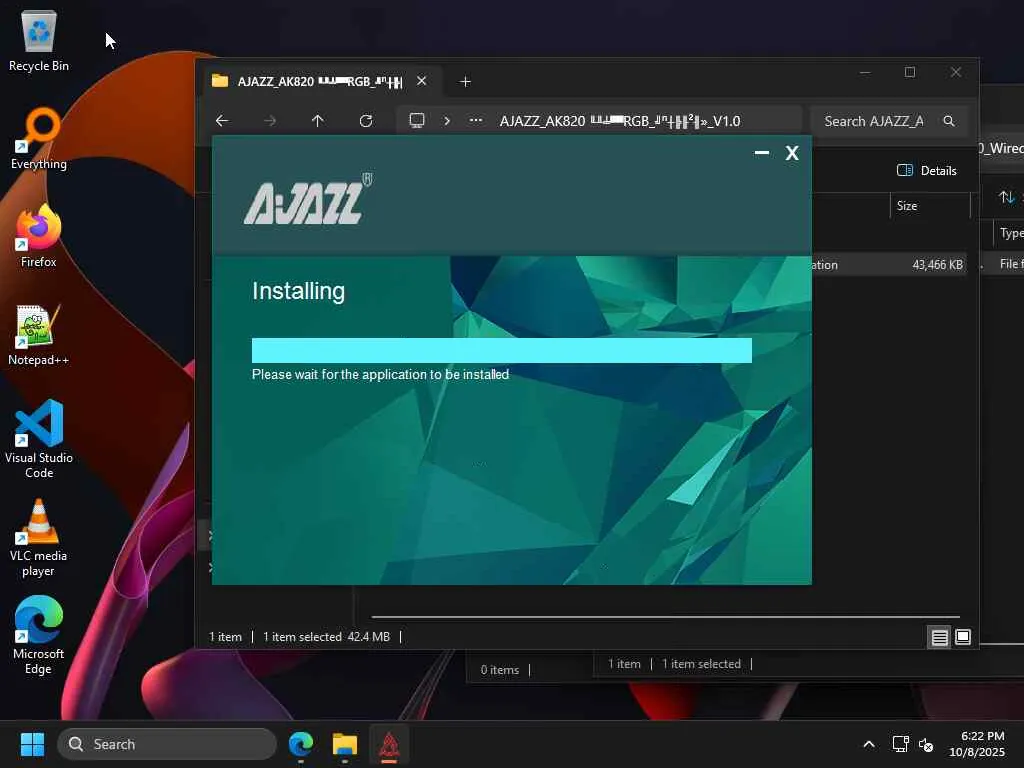
Task: Click the "1 item" status bar text in front Explorer
Action: 225,637
